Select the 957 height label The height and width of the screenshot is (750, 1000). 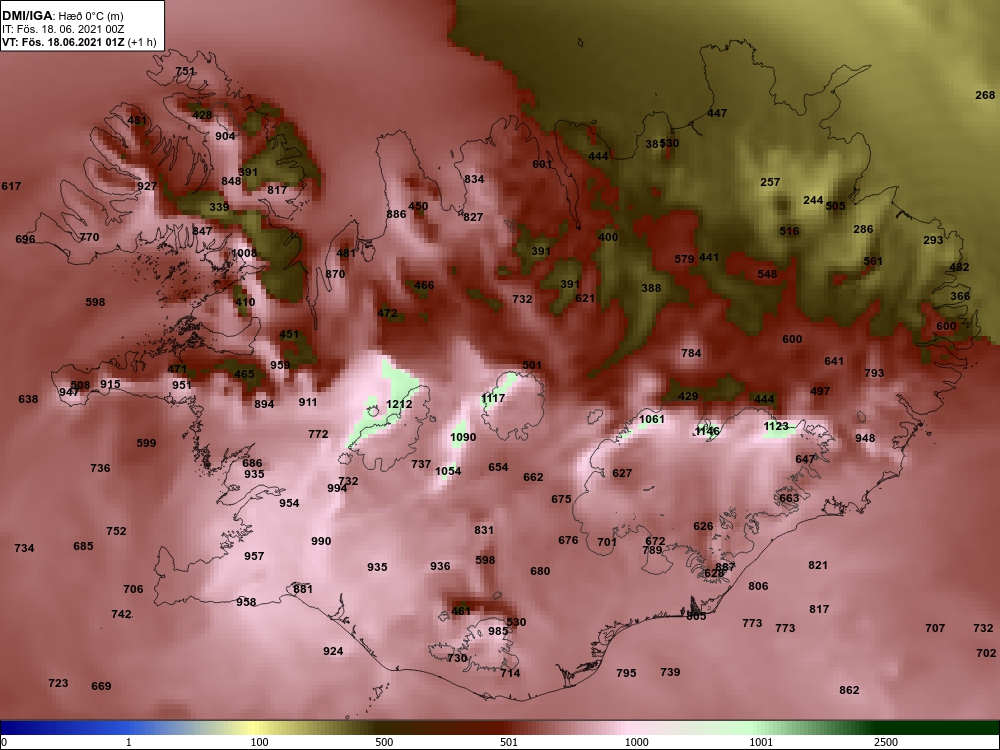[x=254, y=556]
